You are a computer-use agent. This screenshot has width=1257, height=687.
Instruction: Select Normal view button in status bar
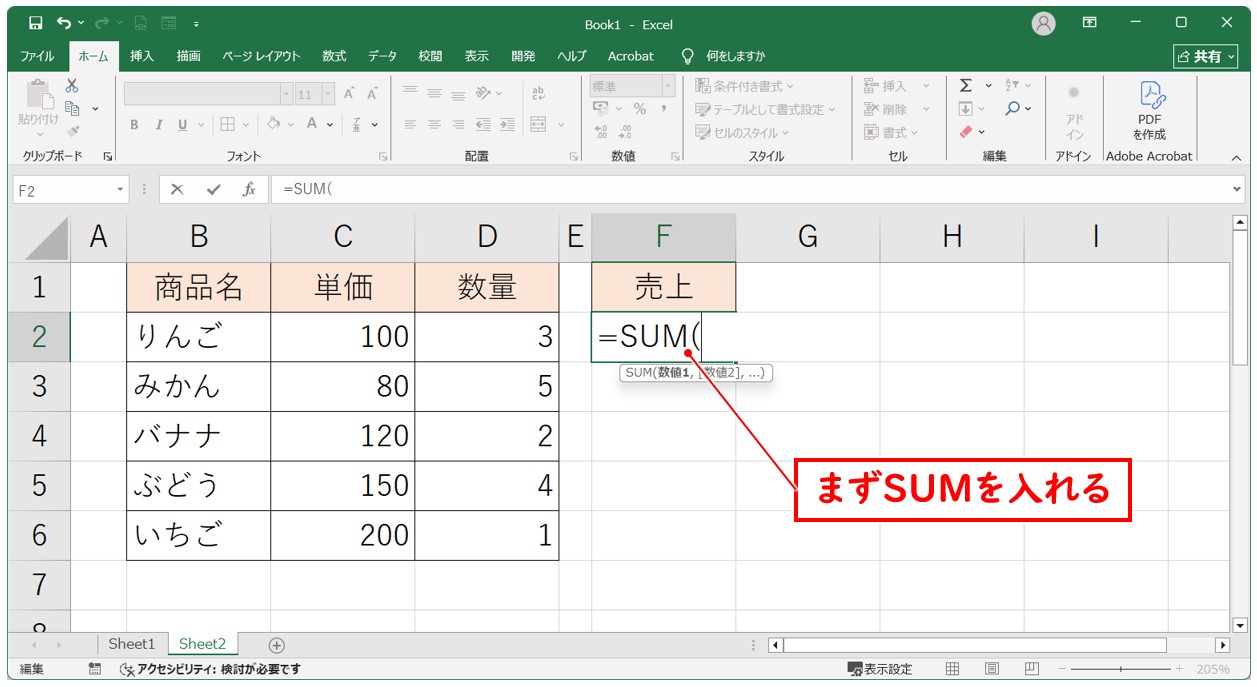[x=953, y=669]
